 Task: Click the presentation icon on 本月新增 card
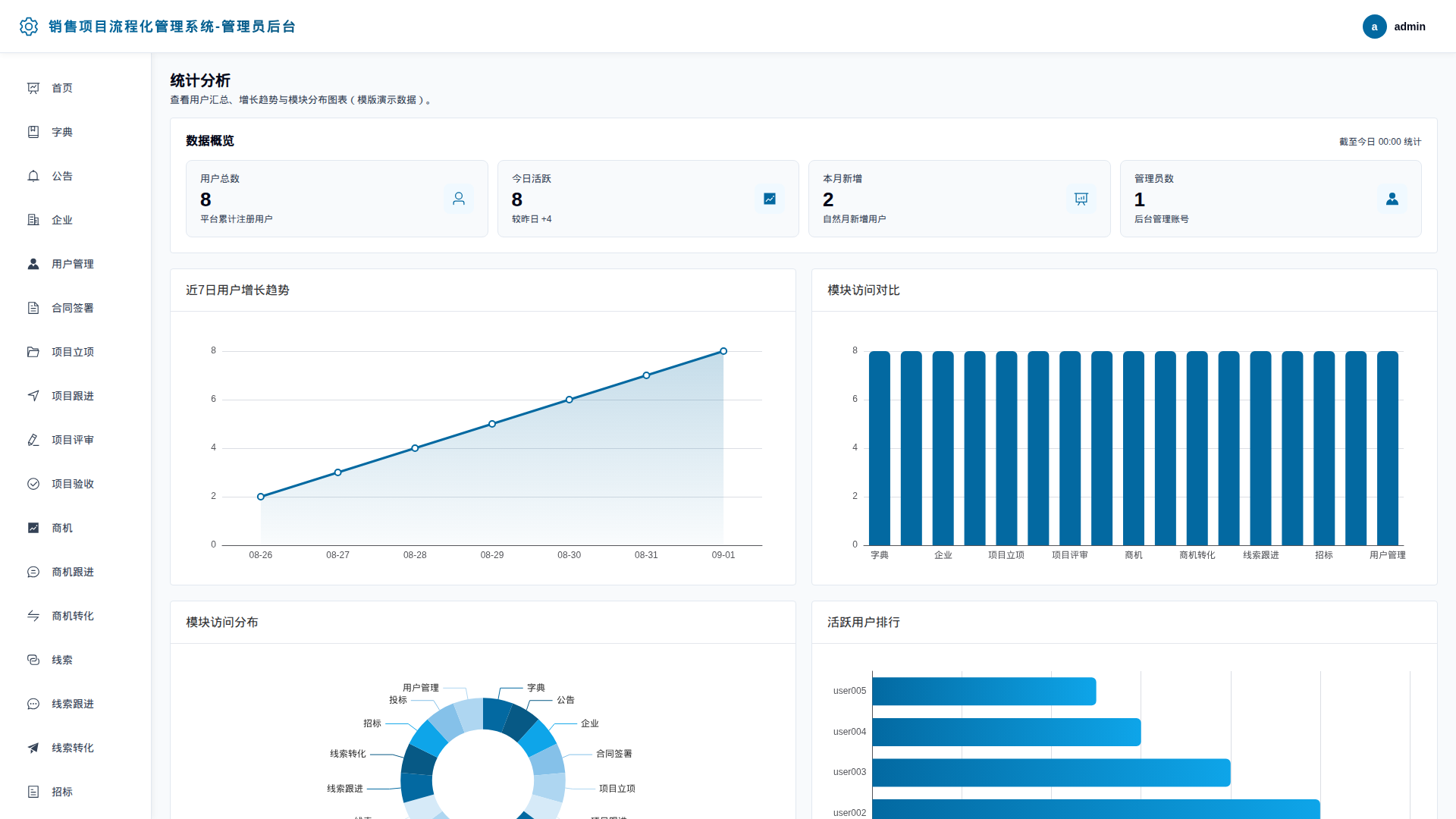(1081, 199)
